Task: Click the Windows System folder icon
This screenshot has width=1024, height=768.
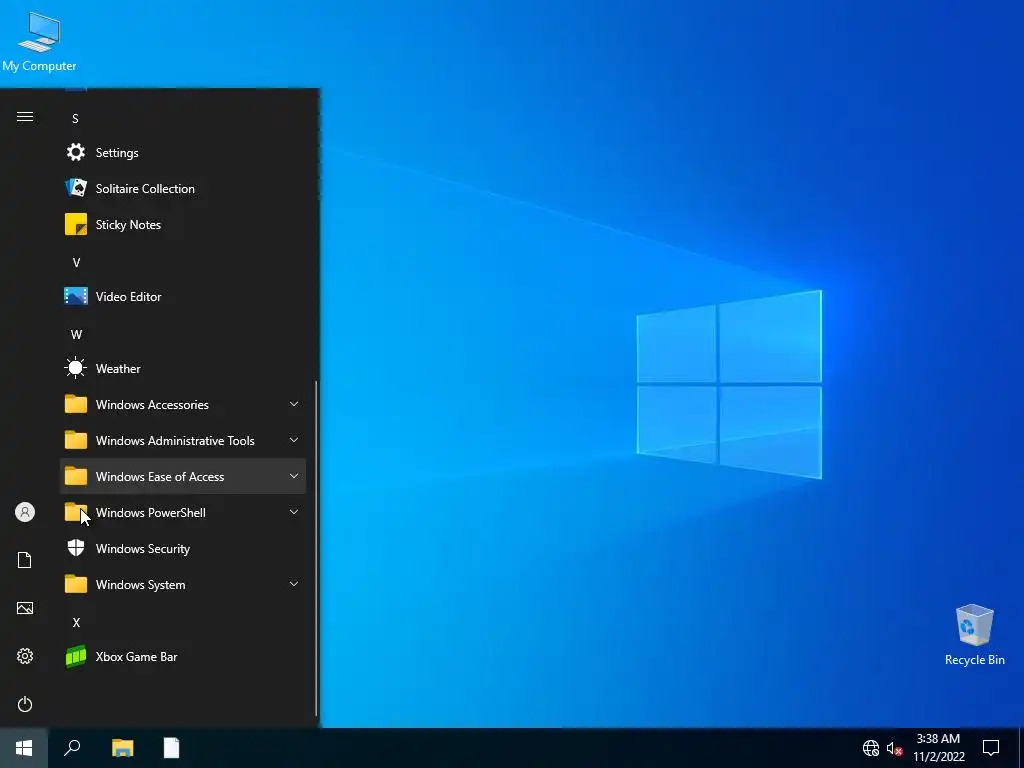Action: [76, 584]
